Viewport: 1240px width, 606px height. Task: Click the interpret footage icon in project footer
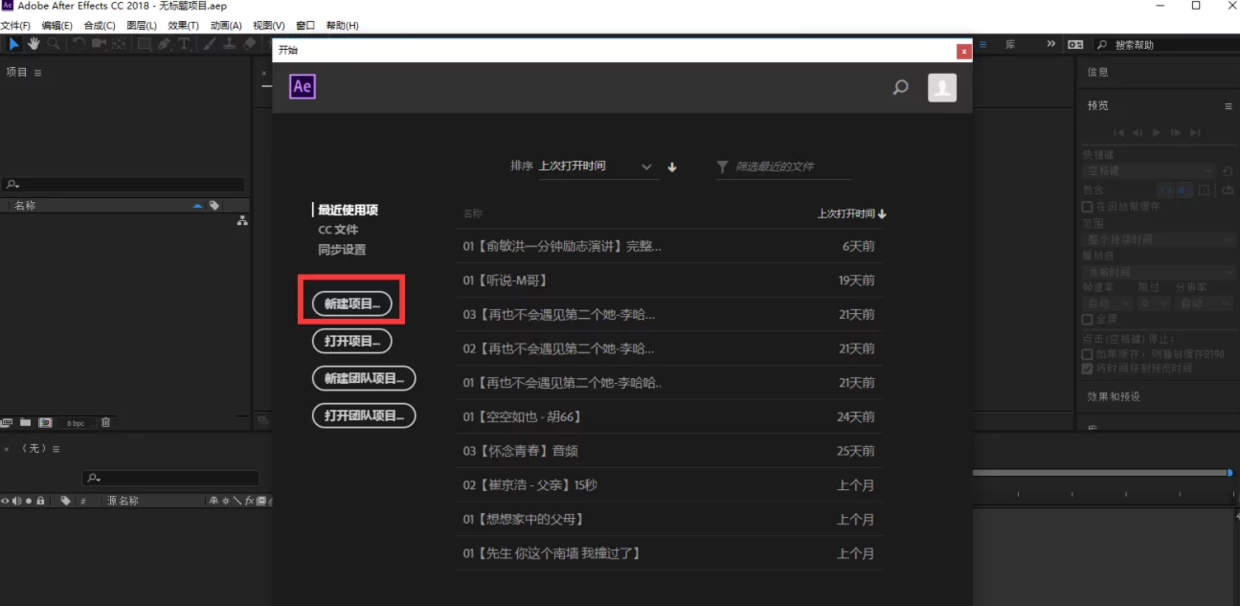pos(7,423)
